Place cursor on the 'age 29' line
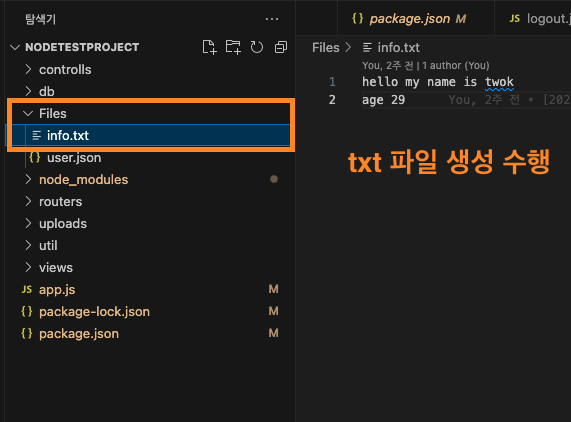This screenshot has height=422, width=571. [383, 100]
